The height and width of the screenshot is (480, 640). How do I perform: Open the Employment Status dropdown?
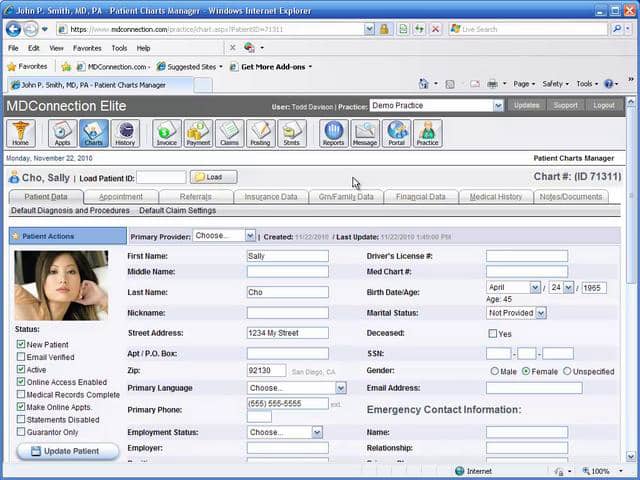coord(285,432)
